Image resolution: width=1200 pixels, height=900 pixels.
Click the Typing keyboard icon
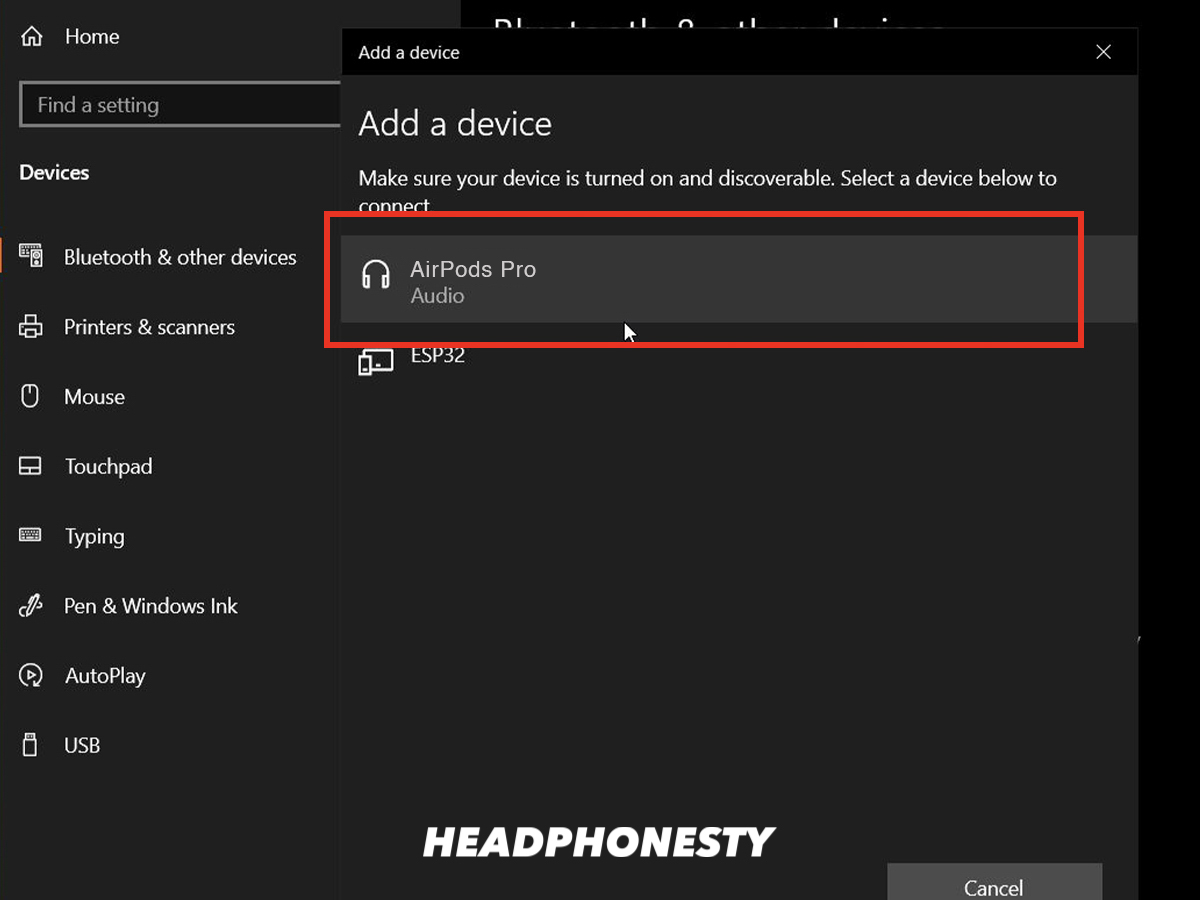tap(31, 536)
